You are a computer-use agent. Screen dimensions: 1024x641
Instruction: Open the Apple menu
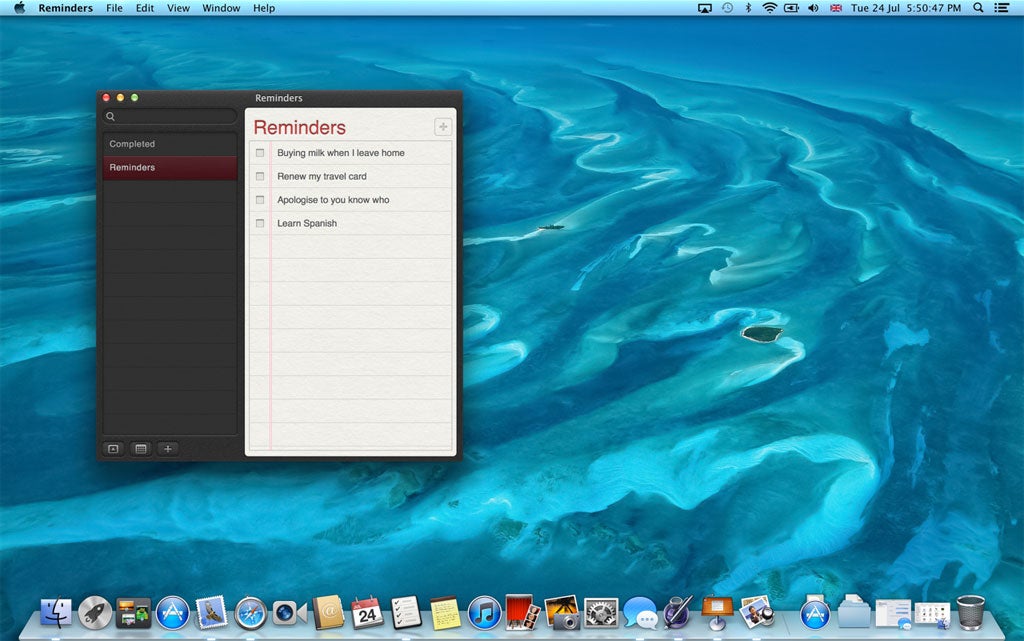pyautogui.click(x=19, y=8)
